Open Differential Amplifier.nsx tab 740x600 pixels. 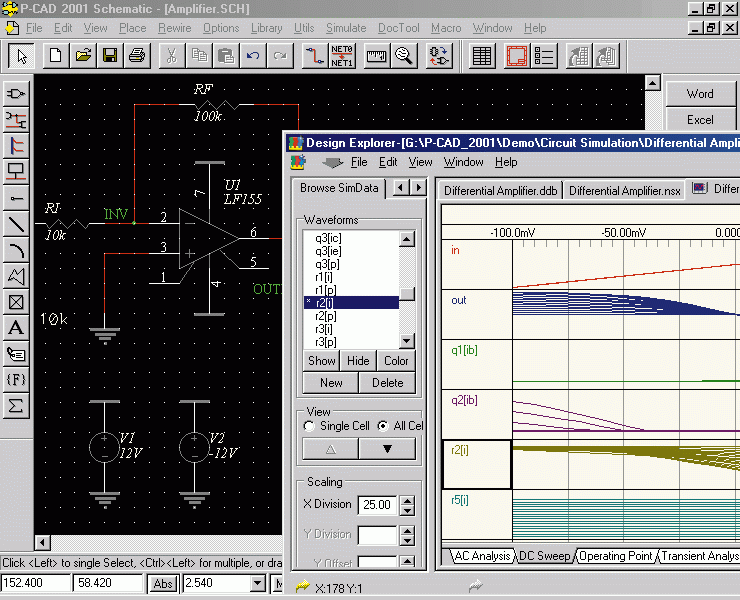(x=624, y=191)
